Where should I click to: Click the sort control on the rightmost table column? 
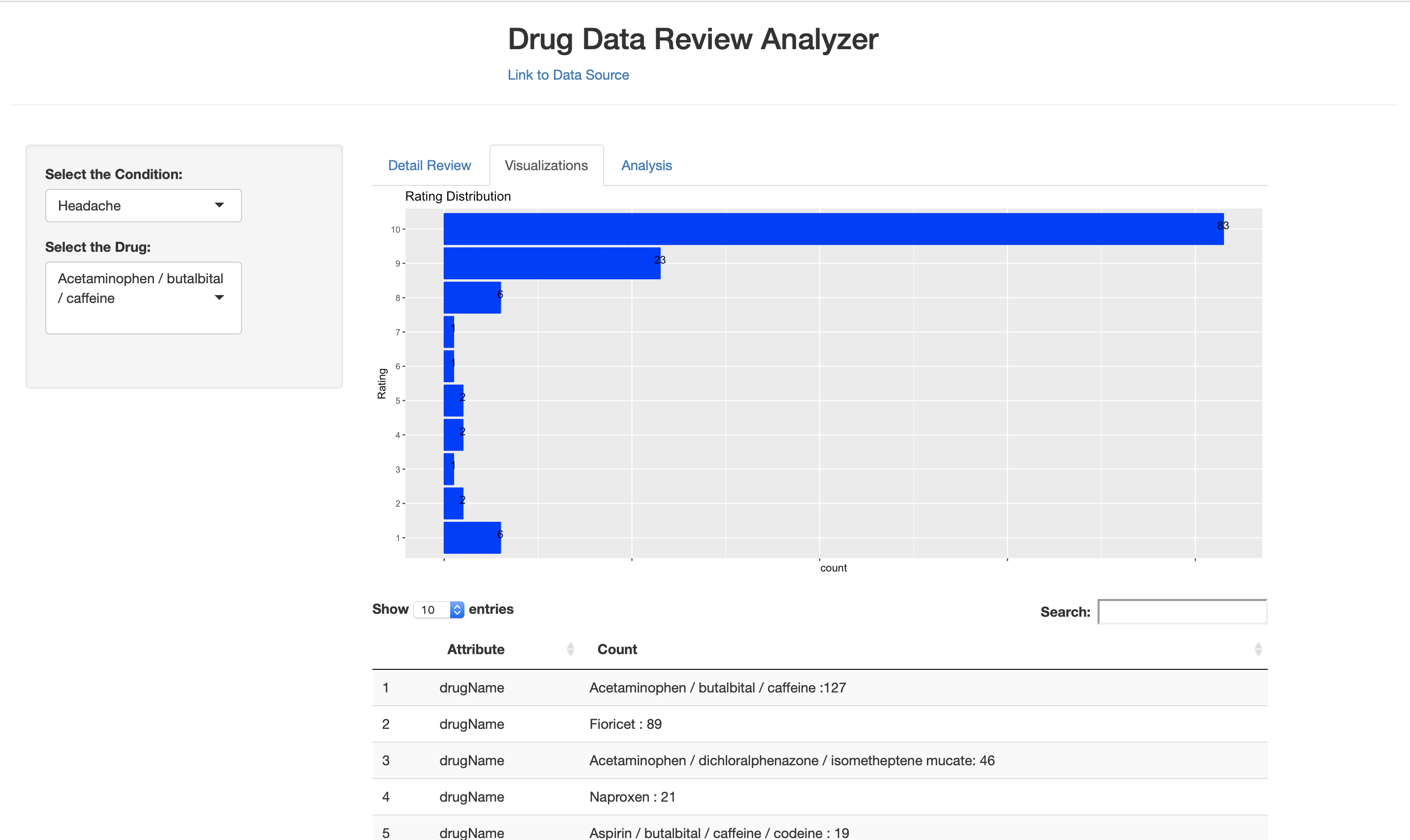coord(1257,649)
